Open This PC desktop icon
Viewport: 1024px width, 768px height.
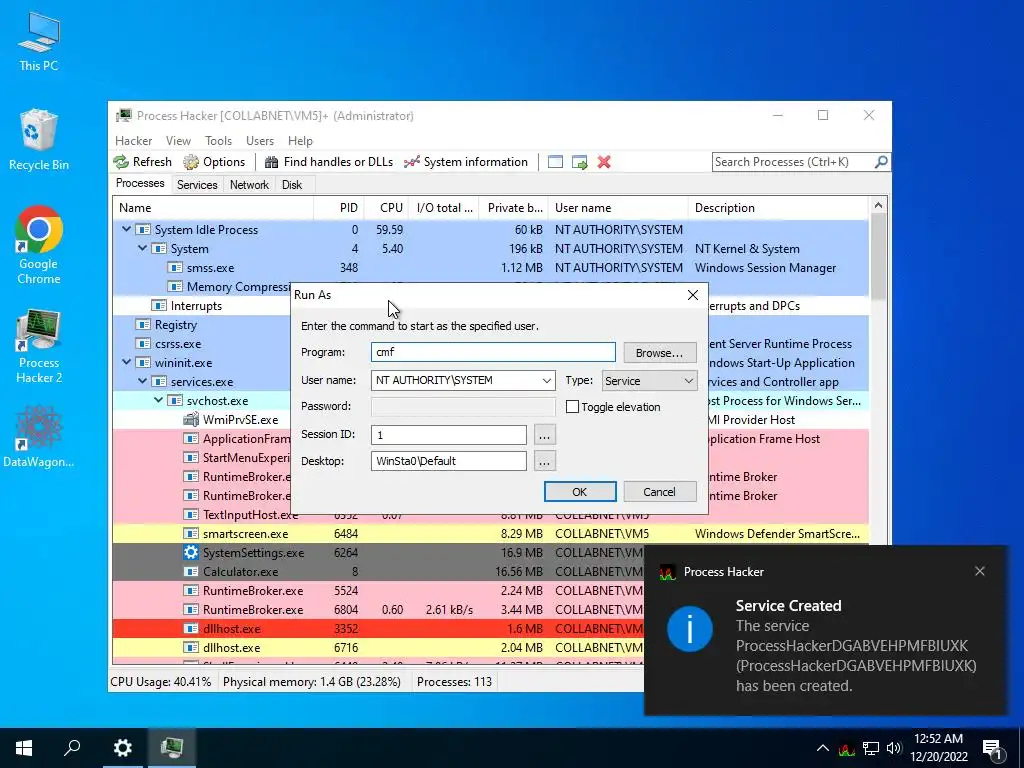tap(39, 41)
